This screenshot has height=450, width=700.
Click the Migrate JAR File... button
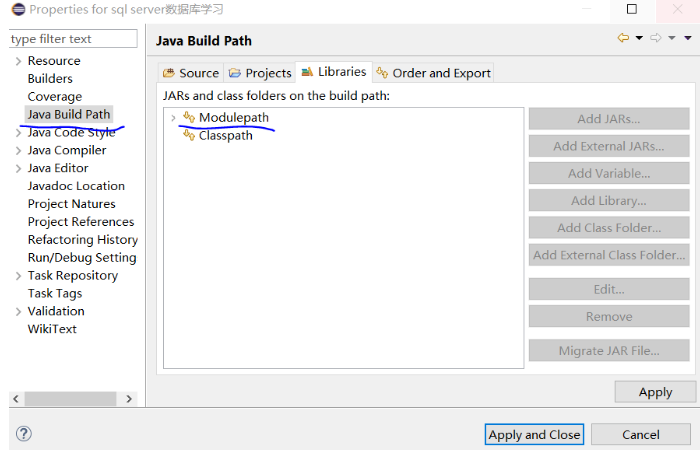pyautogui.click(x=609, y=350)
